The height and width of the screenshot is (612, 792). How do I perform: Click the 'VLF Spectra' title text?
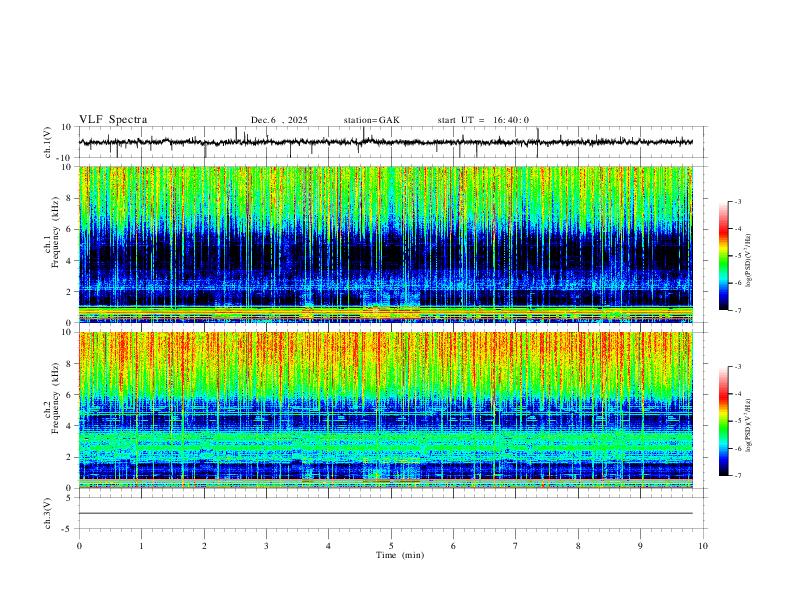(113, 120)
